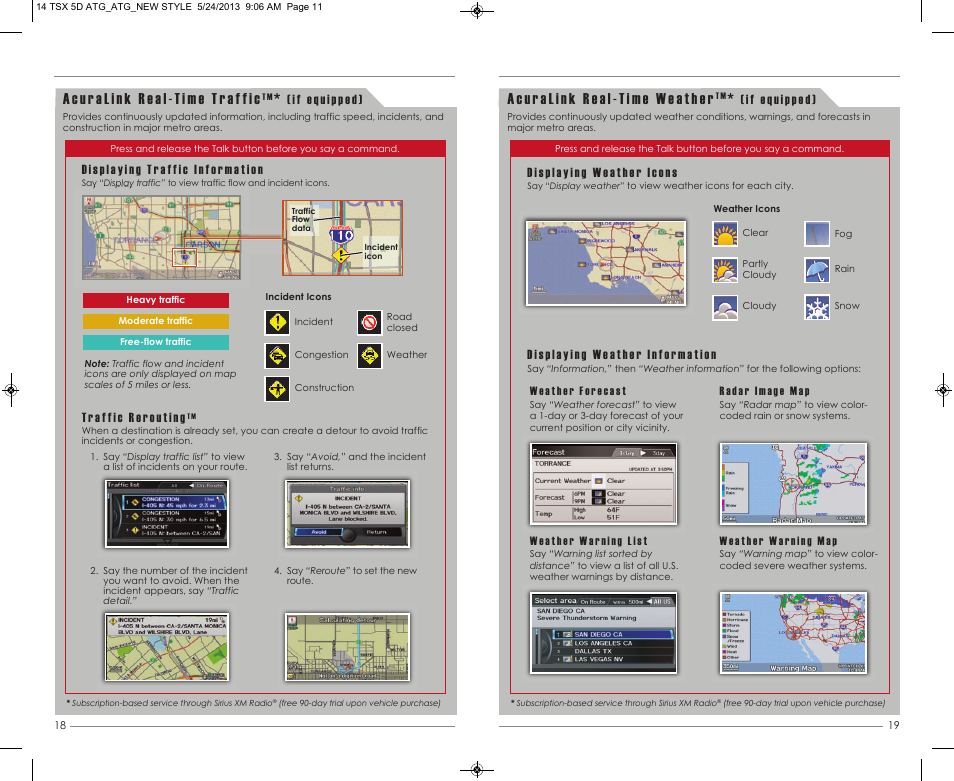Image resolution: width=954 pixels, height=781 pixels.
Task: Click the Snow snowflake icon
Action: 817,307
